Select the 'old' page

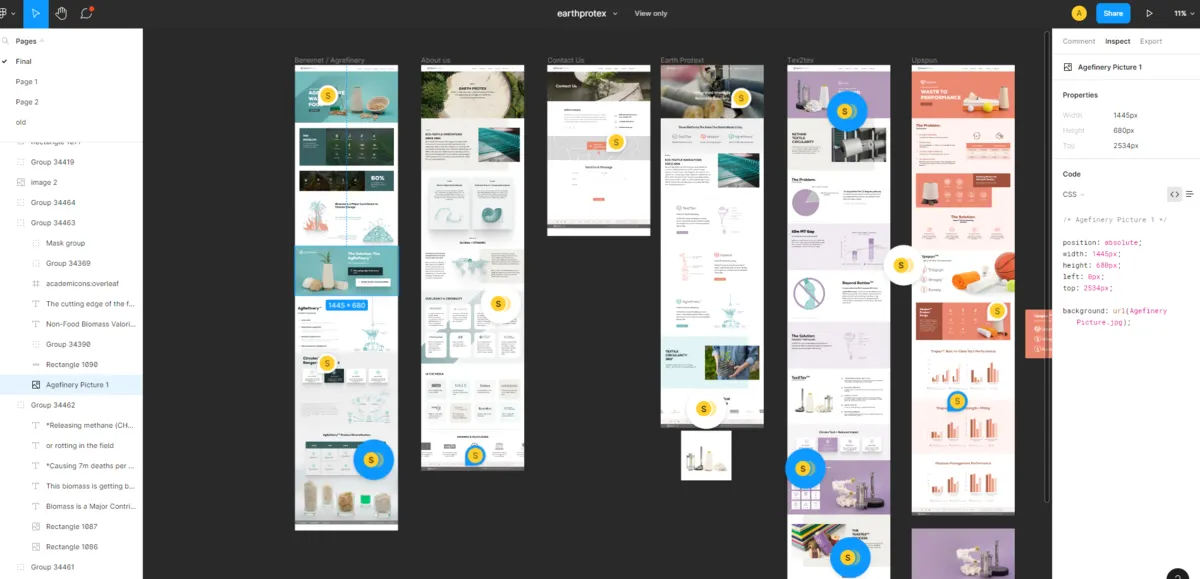[x=21, y=122]
